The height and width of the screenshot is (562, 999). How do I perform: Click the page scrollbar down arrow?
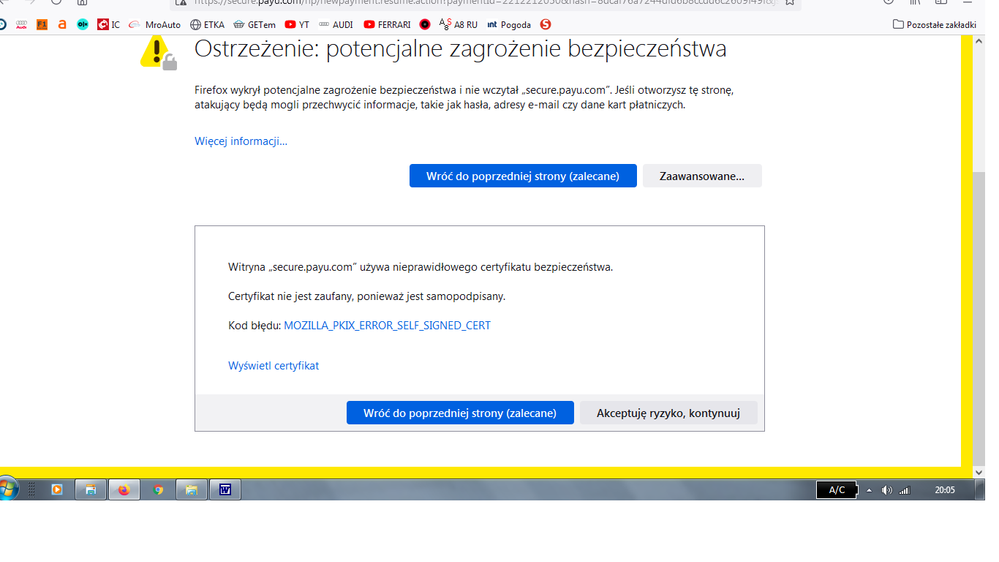(x=979, y=473)
